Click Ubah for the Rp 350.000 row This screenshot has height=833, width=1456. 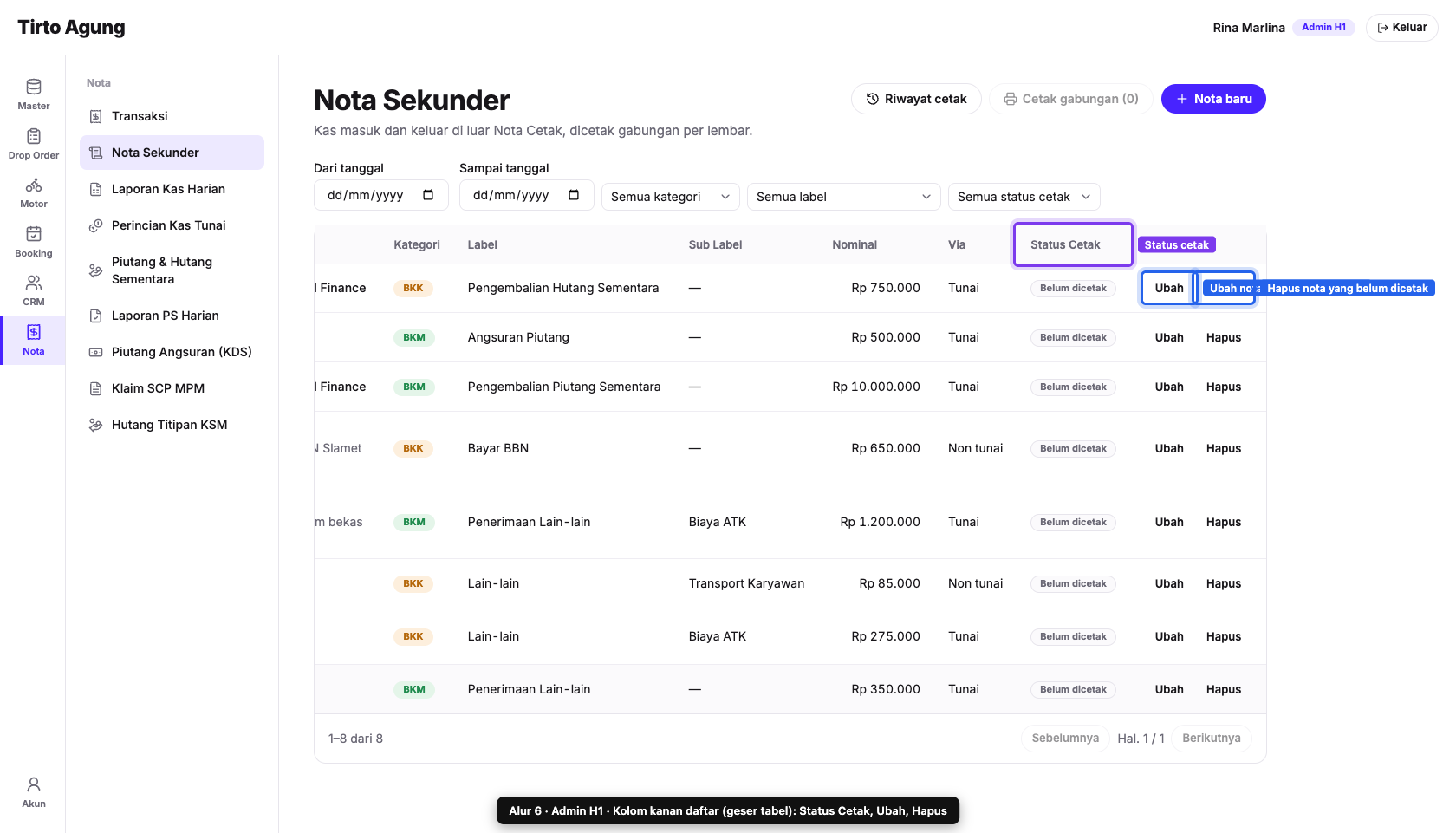point(1168,689)
